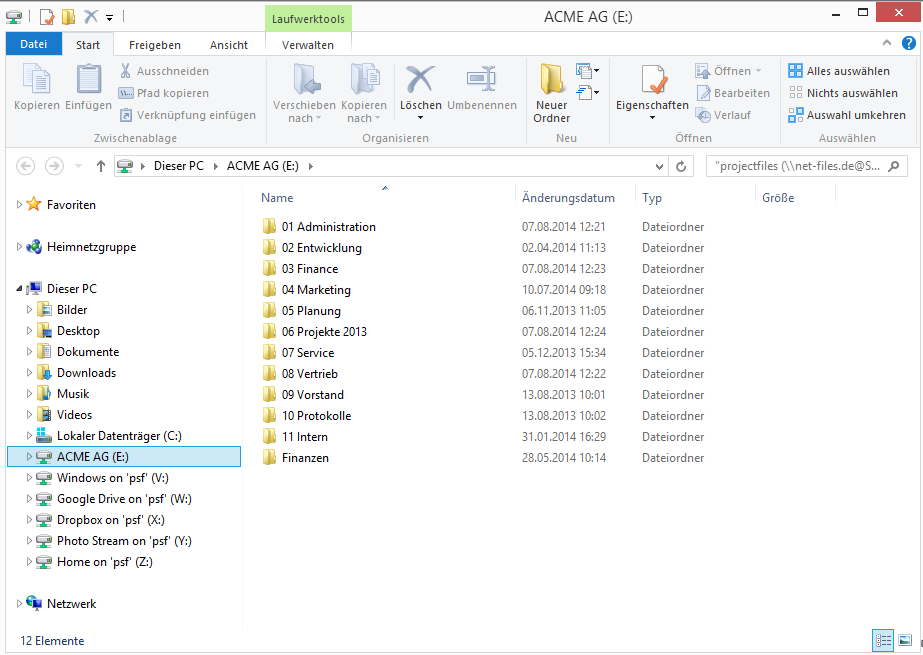This screenshot has height=655, width=923.
Task: Switch to the Verwalten tab
Action: point(308,45)
